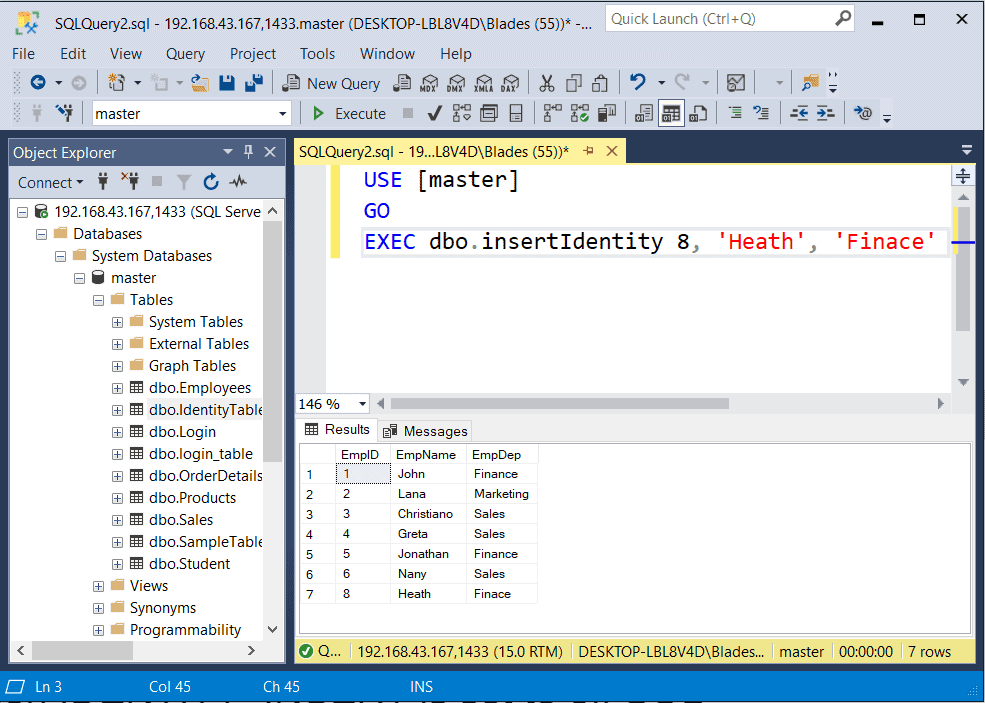Expand the dbo.Employees table node
The height and width of the screenshot is (703, 985).
coord(117,387)
